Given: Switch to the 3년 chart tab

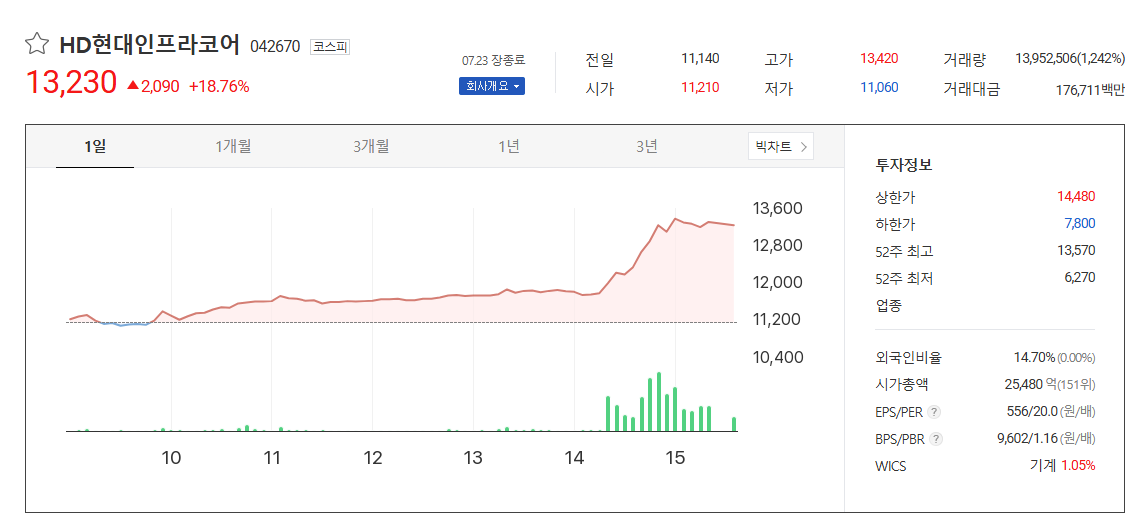Looking at the screenshot, I should [x=647, y=146].
